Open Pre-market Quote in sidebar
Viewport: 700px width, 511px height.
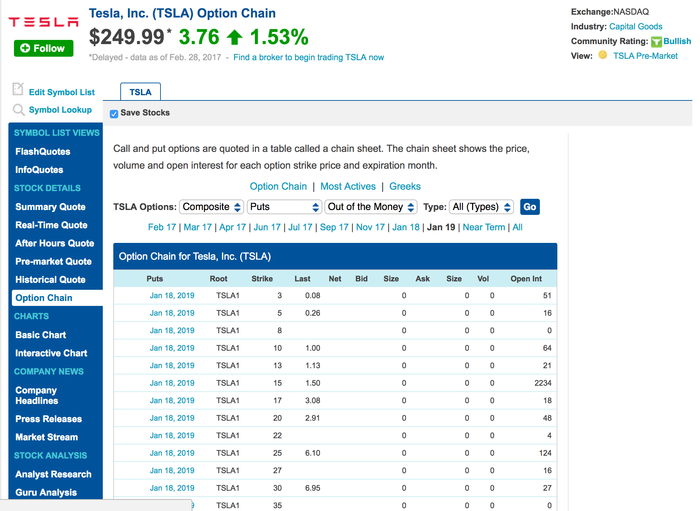coord(54,262)
